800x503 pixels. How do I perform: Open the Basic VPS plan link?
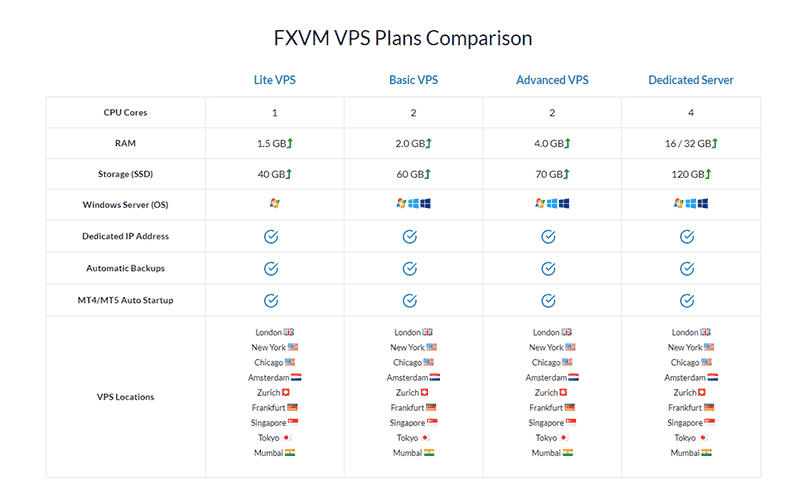click(x=412, y=80)
